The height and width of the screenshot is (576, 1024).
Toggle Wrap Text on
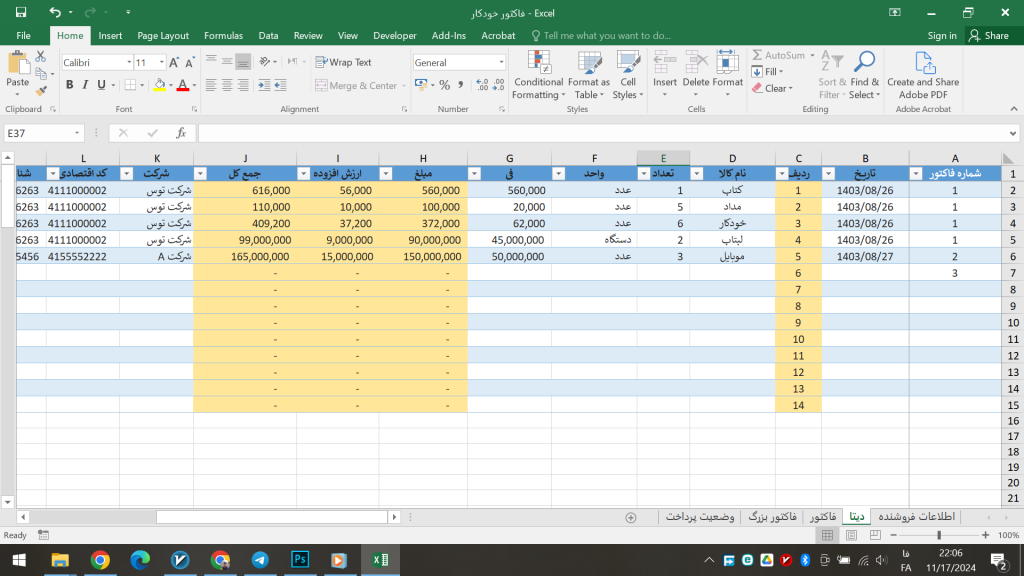click(x=343, y=62)
